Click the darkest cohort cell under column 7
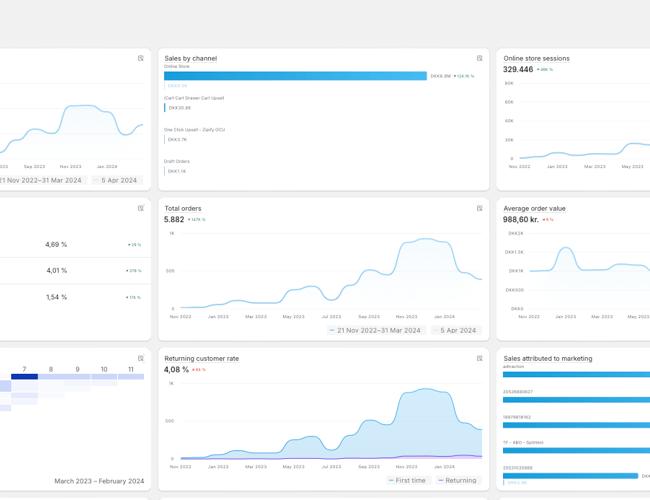This screenshot has width=650, height=500. coord(24,377)
